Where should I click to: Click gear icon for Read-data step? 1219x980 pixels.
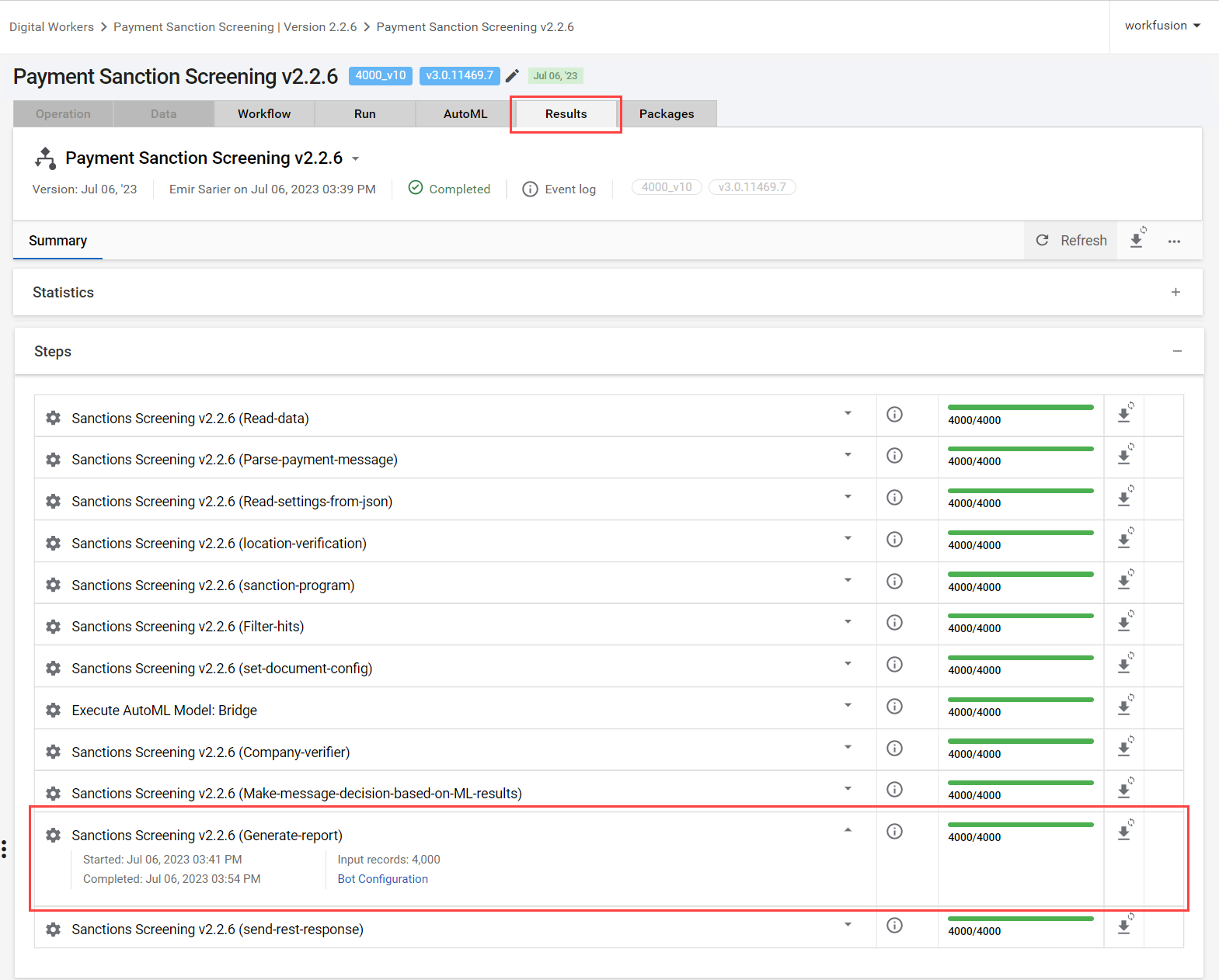(x=53, y=418)
